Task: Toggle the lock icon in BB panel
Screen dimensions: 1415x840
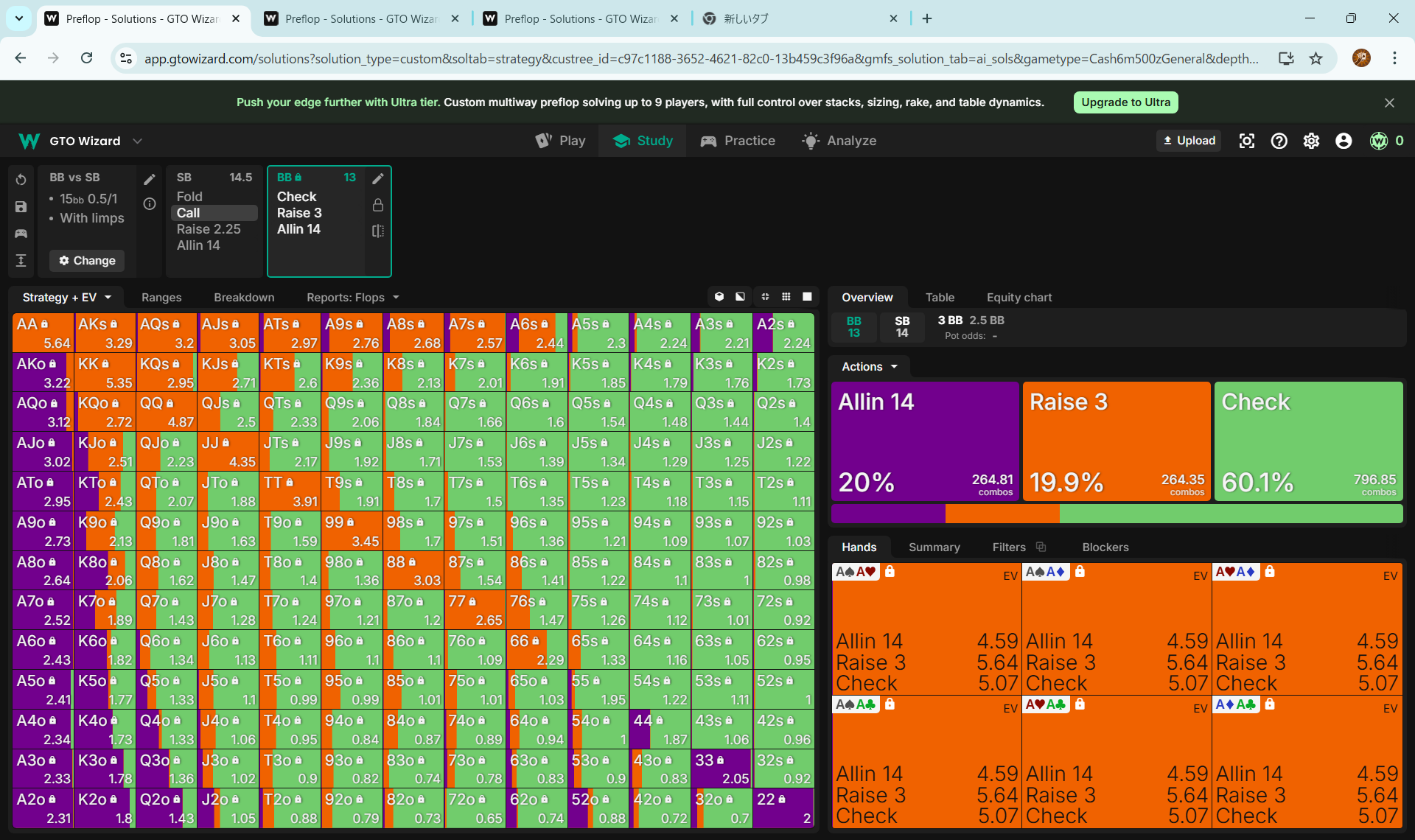Action: tap(378, 205)
